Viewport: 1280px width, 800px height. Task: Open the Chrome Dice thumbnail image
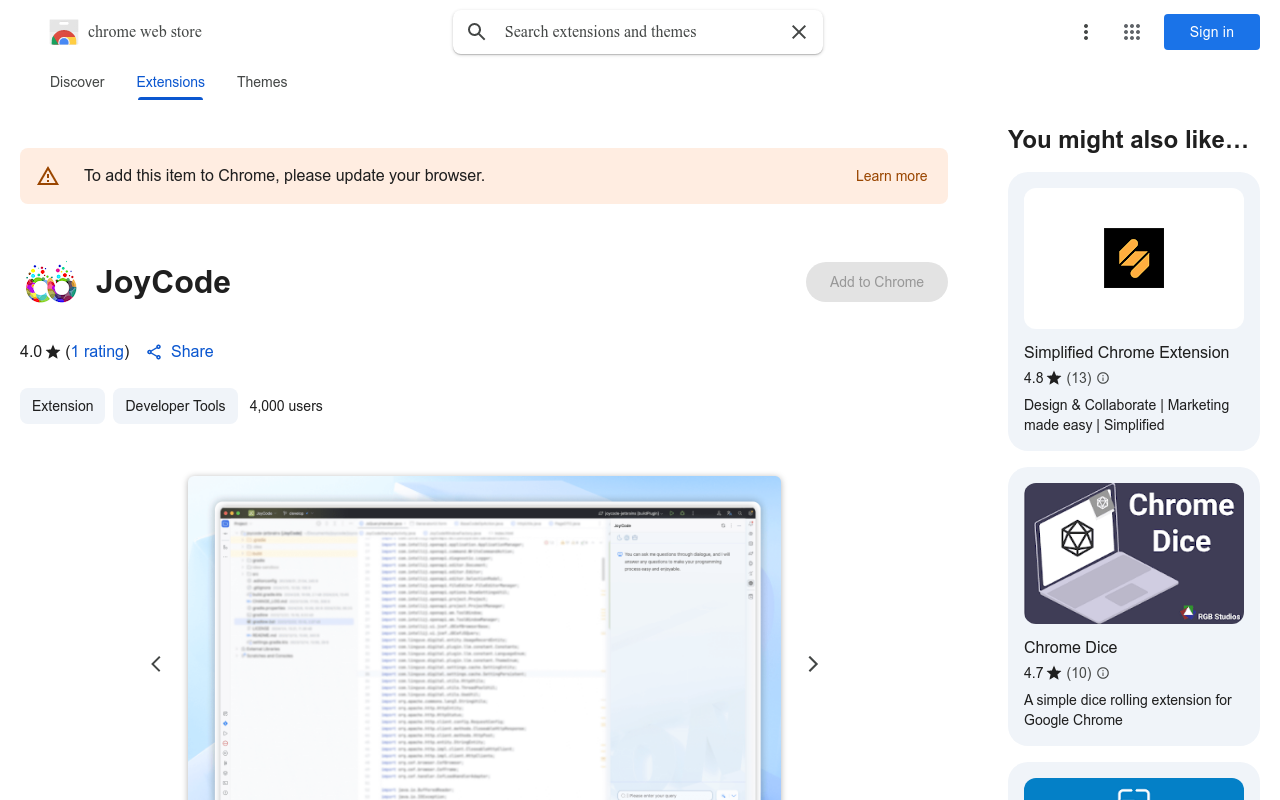1134,553
